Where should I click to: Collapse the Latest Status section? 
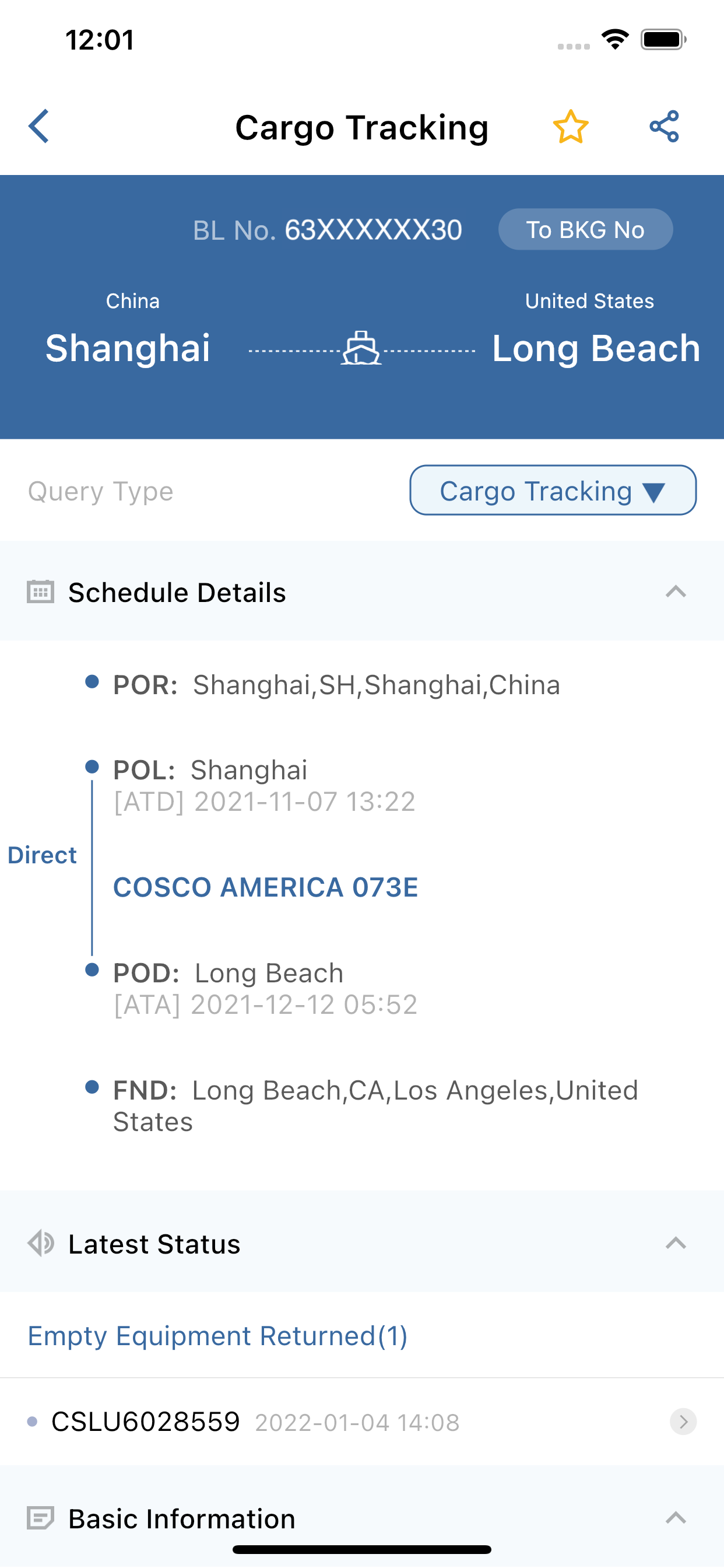(x=676, y=1244)
